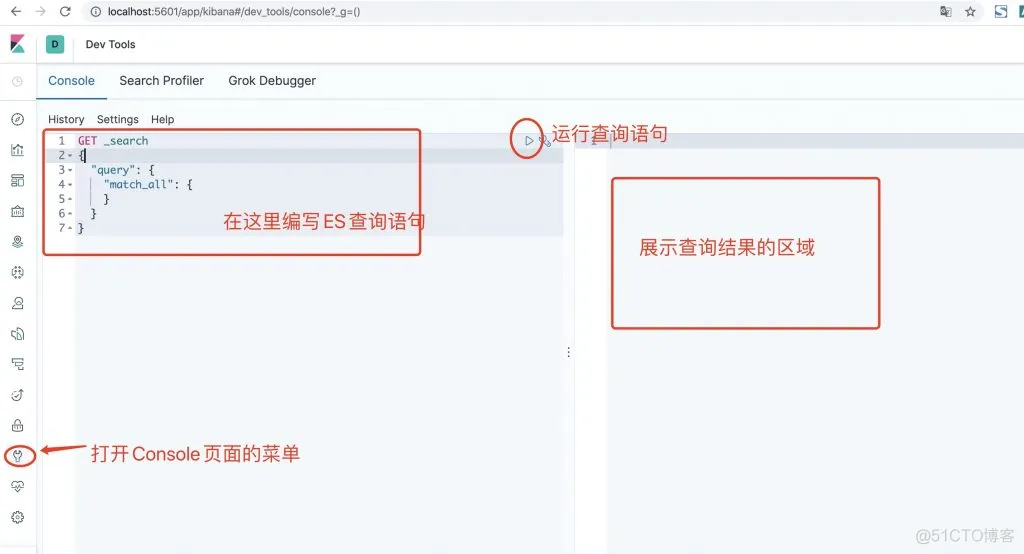Screen dimensions: 1024x554
Task: Collapse the query block at line 3
Action: (71, 170)
